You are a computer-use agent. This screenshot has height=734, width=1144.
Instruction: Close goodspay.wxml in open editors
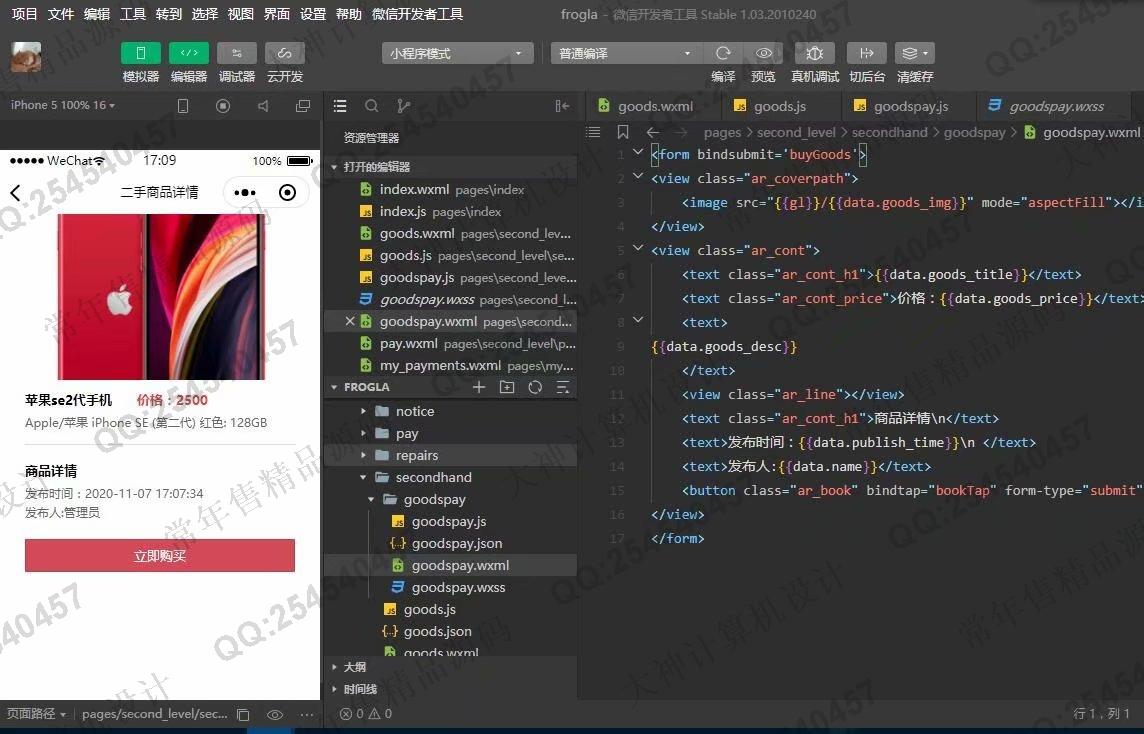(x=349, y=321)
